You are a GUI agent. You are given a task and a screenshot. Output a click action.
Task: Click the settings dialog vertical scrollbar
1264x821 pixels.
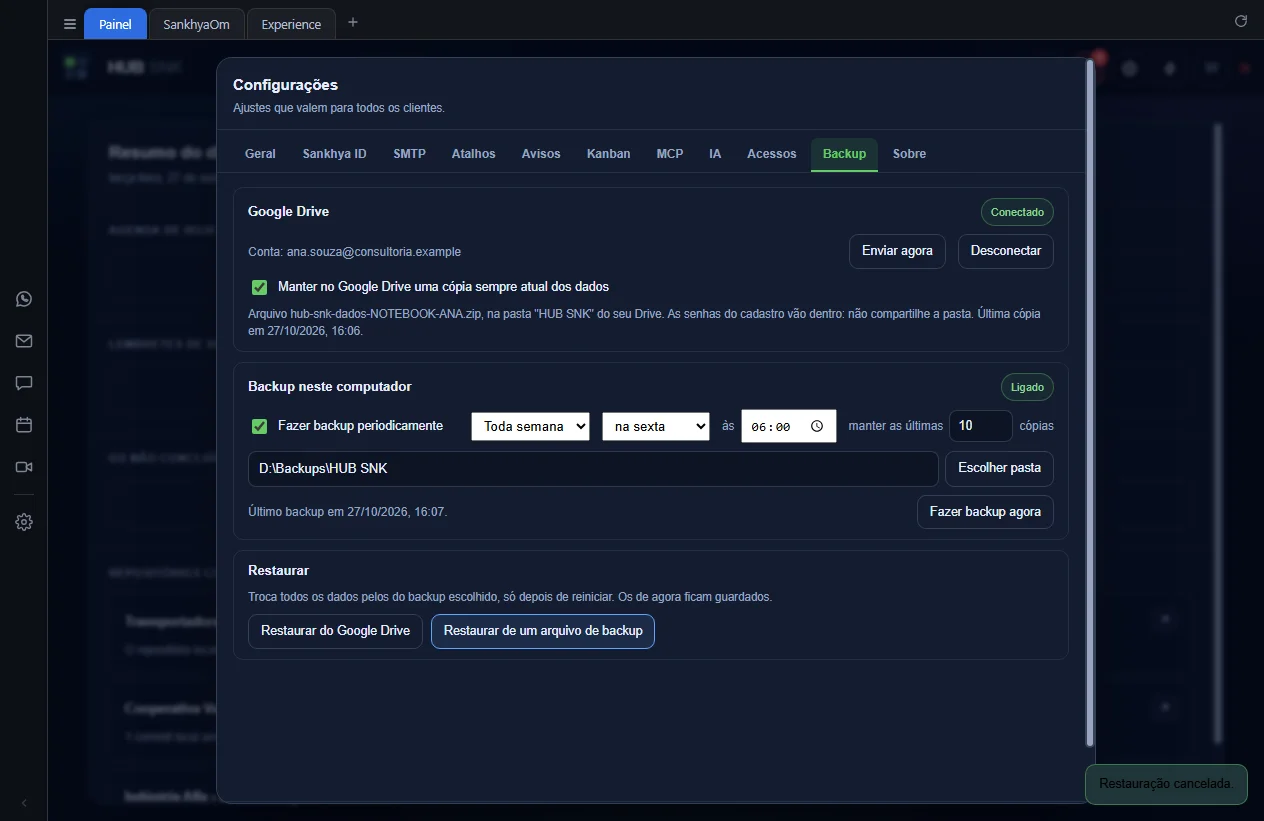(x=1090, y=402)
